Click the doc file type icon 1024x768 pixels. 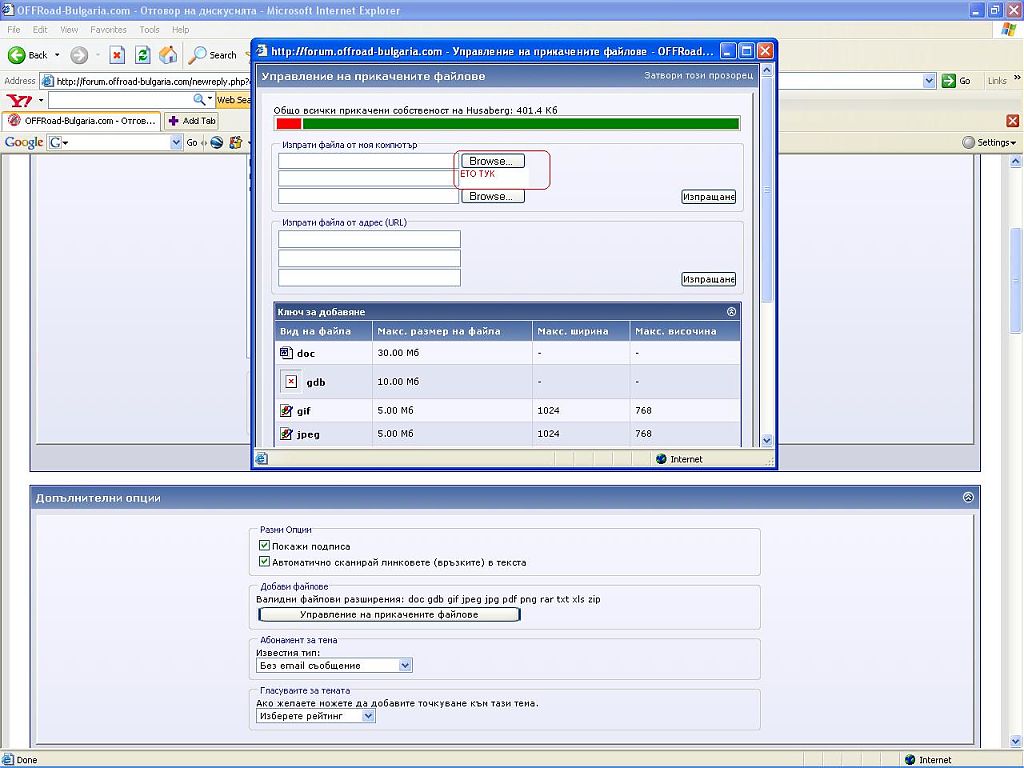click(x=285, y=353)
